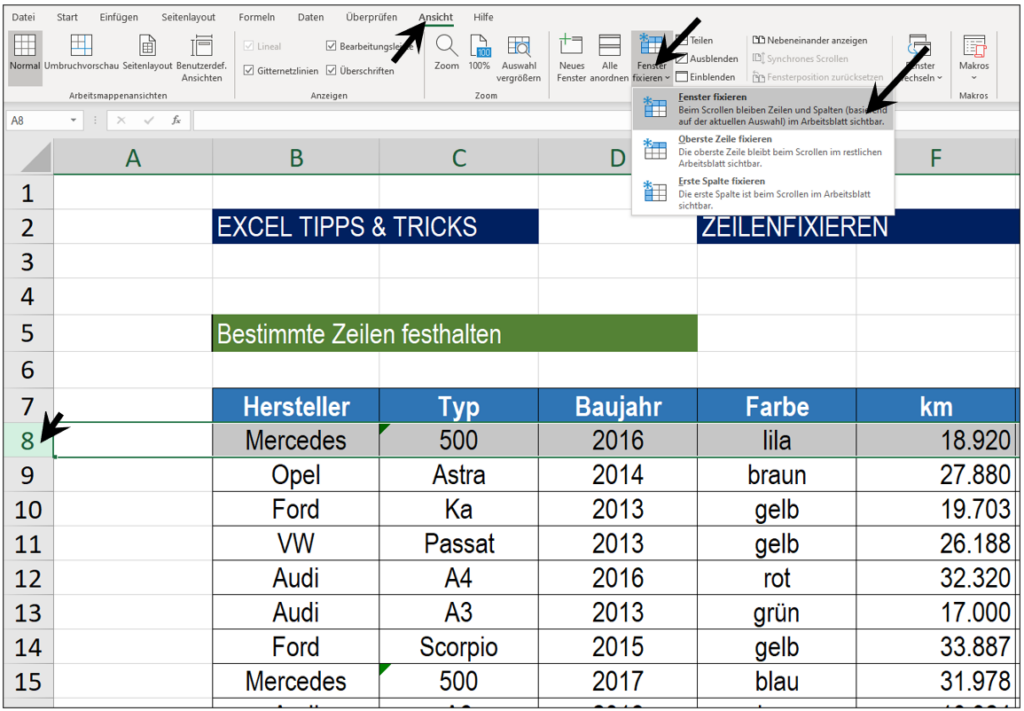Choose Oberste Zeile fixieren
Screen dimensions: 1024x711
(762, 151)
